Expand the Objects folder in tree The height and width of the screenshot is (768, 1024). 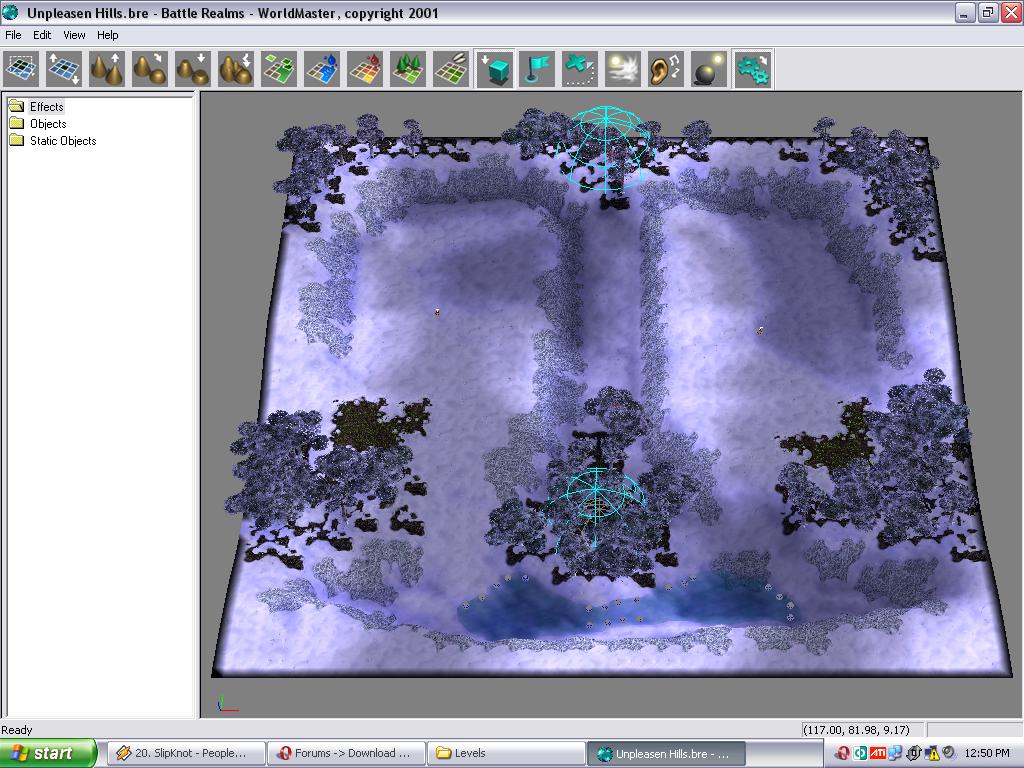pos(47,124)
